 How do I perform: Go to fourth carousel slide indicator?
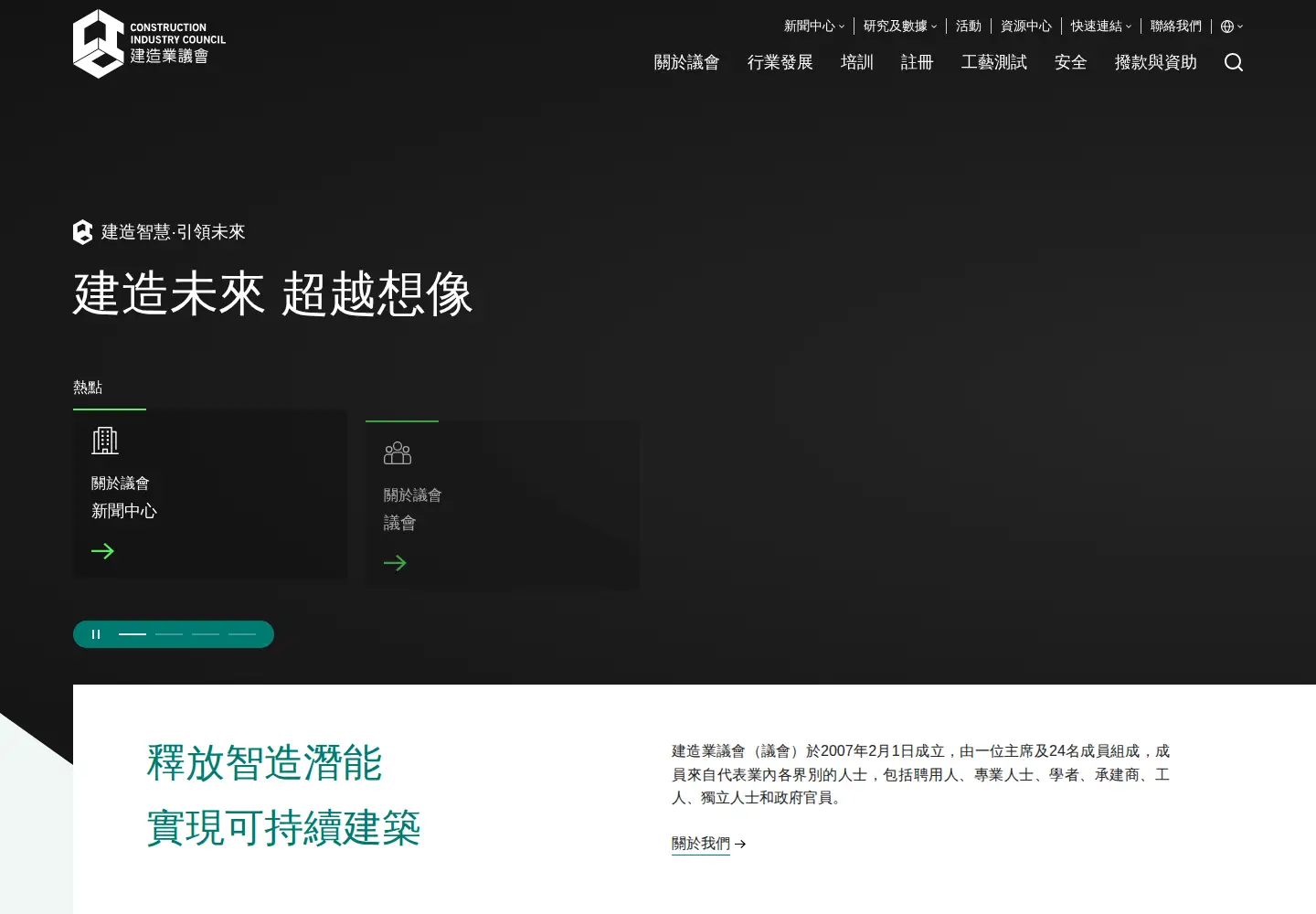click(x=242, y=634)
